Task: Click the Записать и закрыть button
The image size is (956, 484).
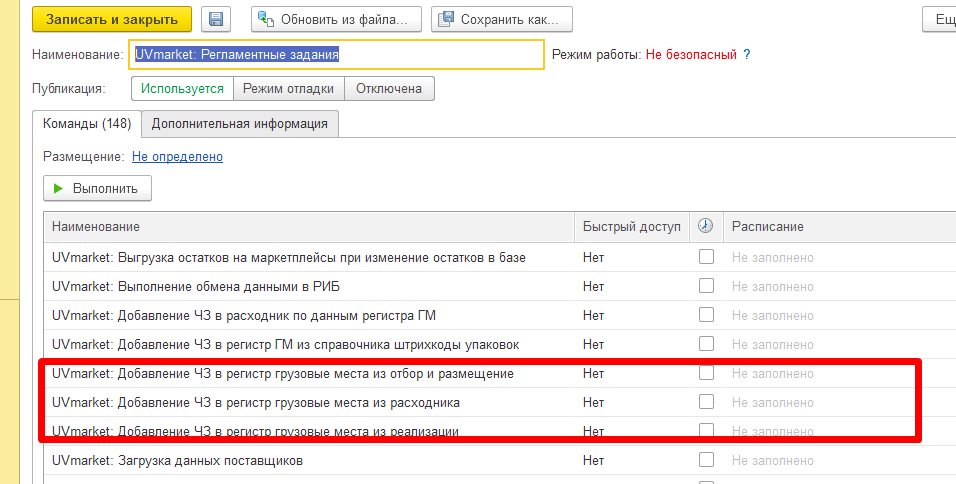Action: (112, 20)
